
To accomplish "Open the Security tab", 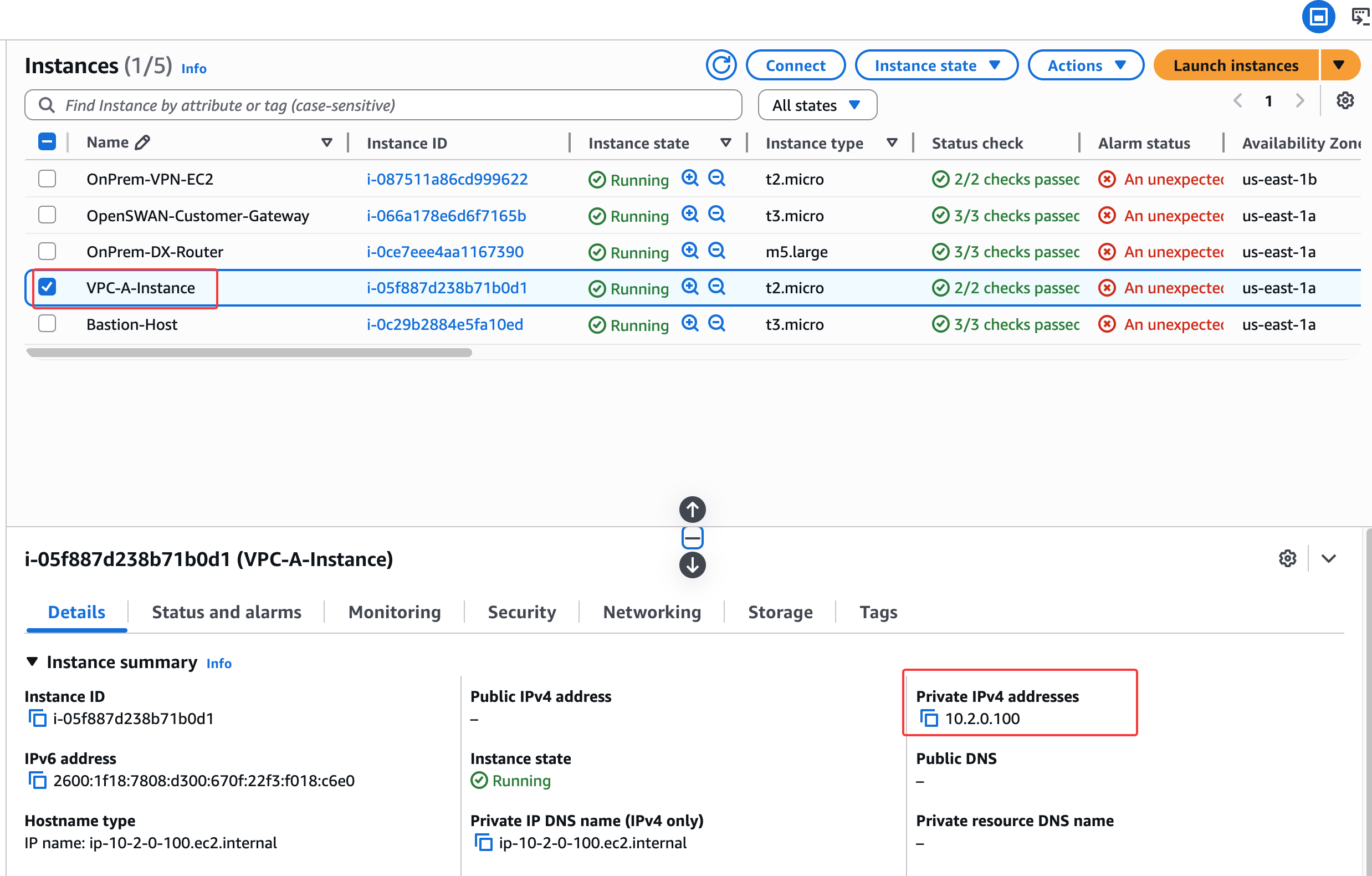I will coord(521,612).
